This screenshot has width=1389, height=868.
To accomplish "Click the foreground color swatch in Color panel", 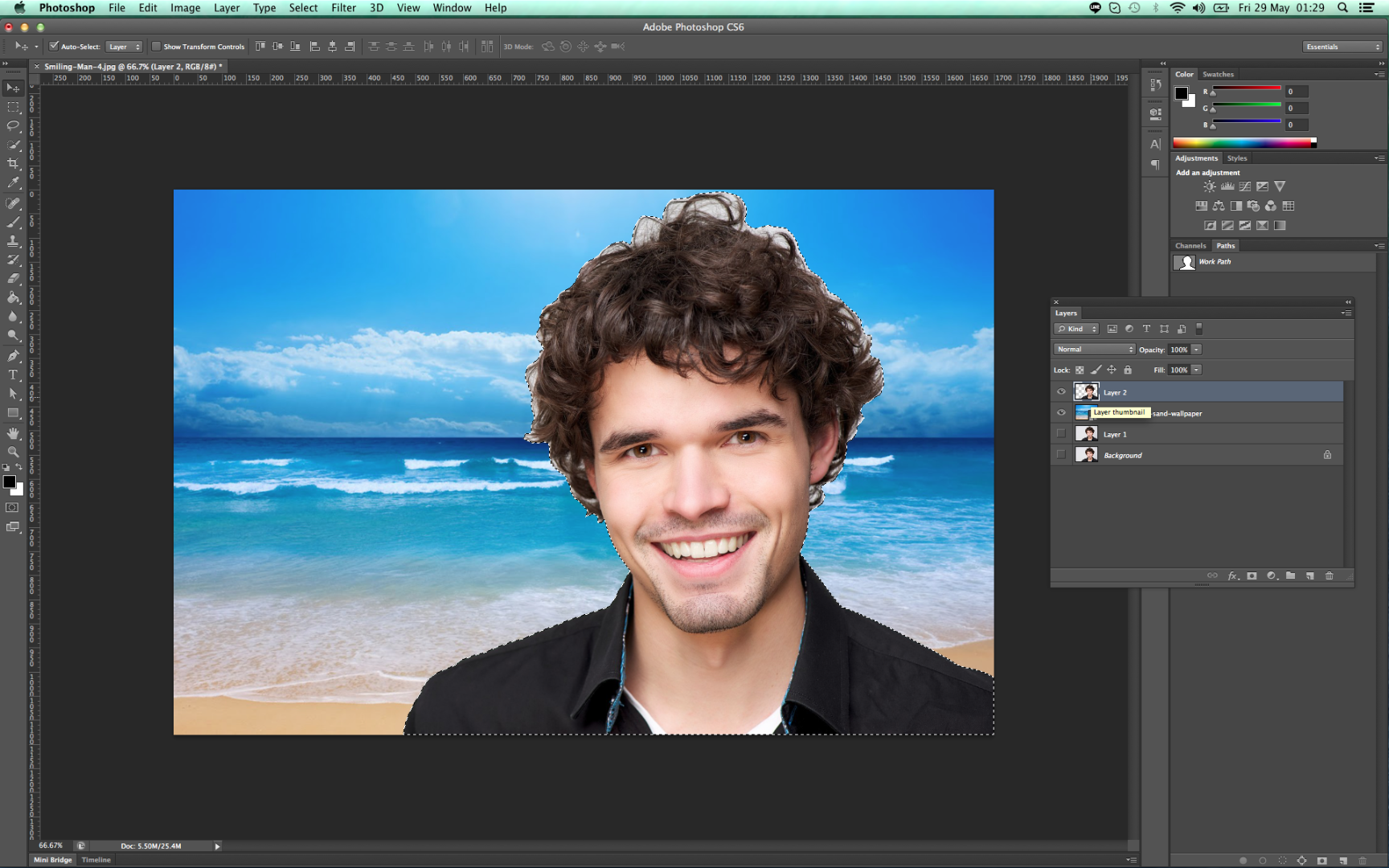I will [x=1182, y=93].
